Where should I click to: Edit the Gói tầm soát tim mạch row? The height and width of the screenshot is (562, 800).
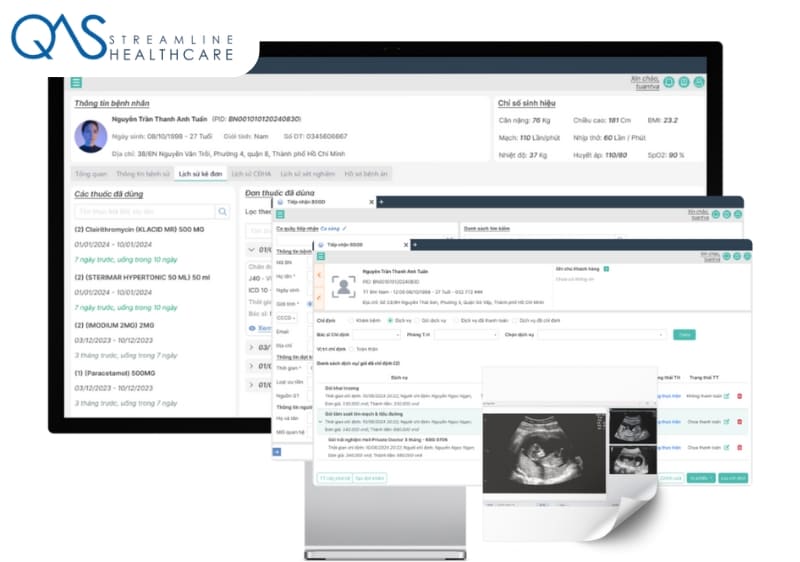[x=727, y=422]
